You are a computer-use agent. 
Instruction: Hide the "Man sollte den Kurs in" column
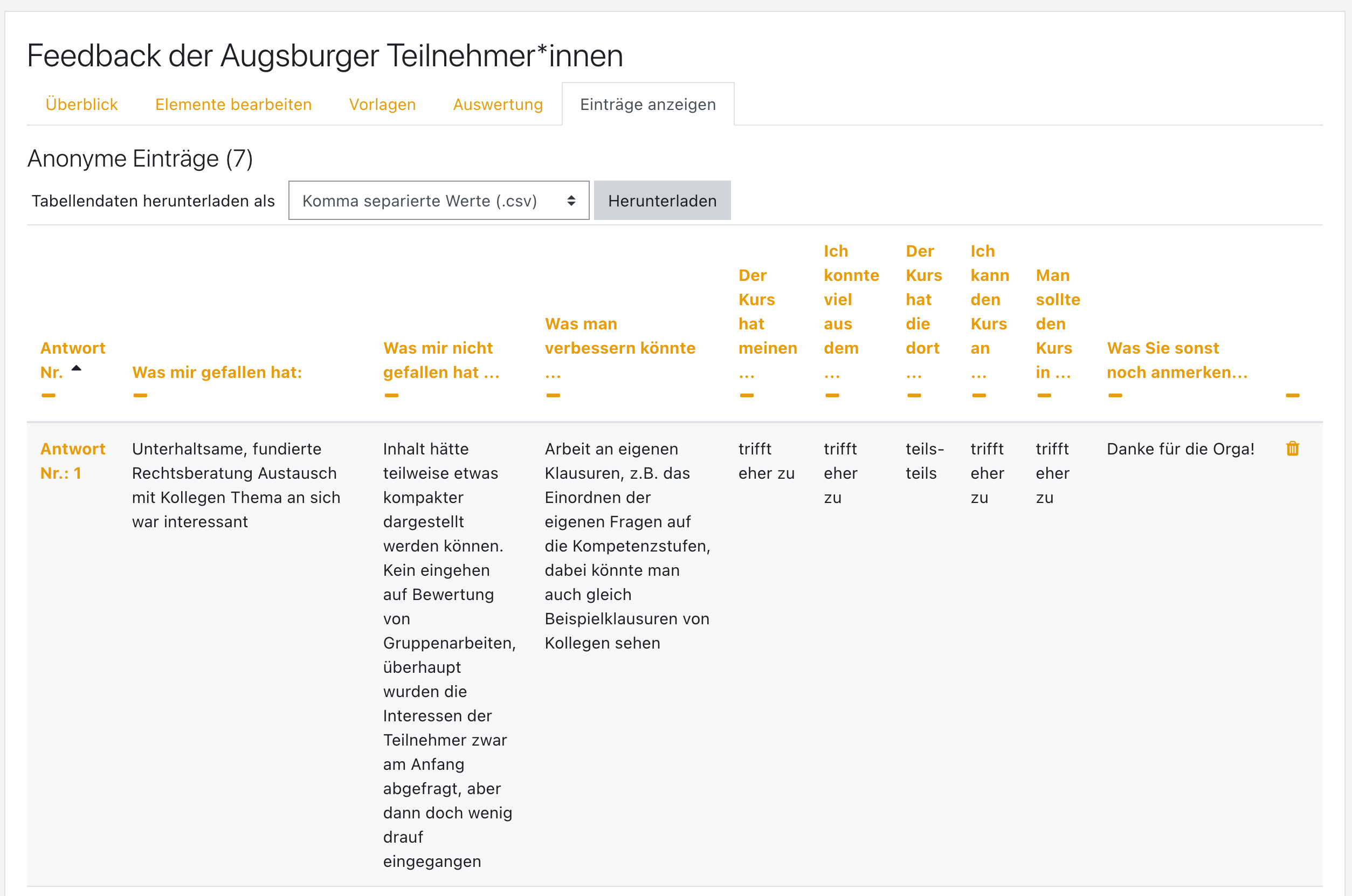[1044, 394]
